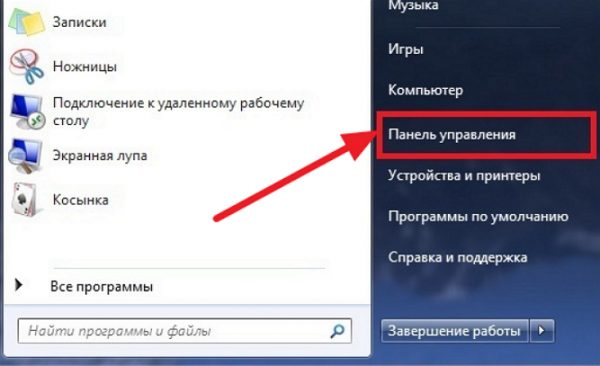This screenshot has width=600, height=366.
Task: Open the Записки sticky notes icon
Action: coord(27,22)
